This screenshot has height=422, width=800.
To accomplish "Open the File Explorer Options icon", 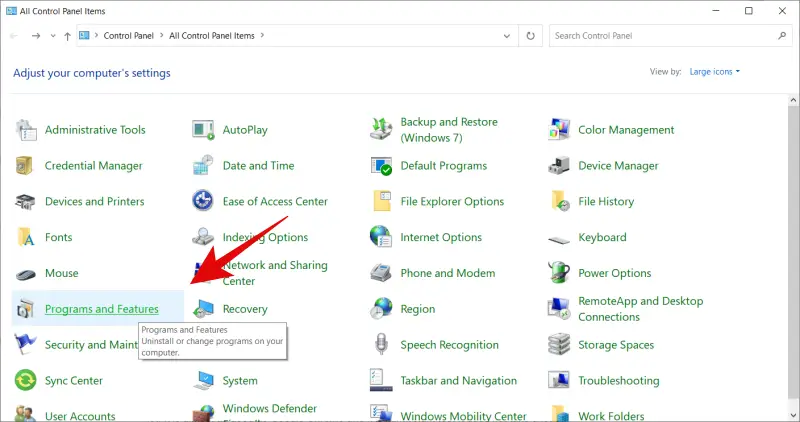I will coord(382,201).
